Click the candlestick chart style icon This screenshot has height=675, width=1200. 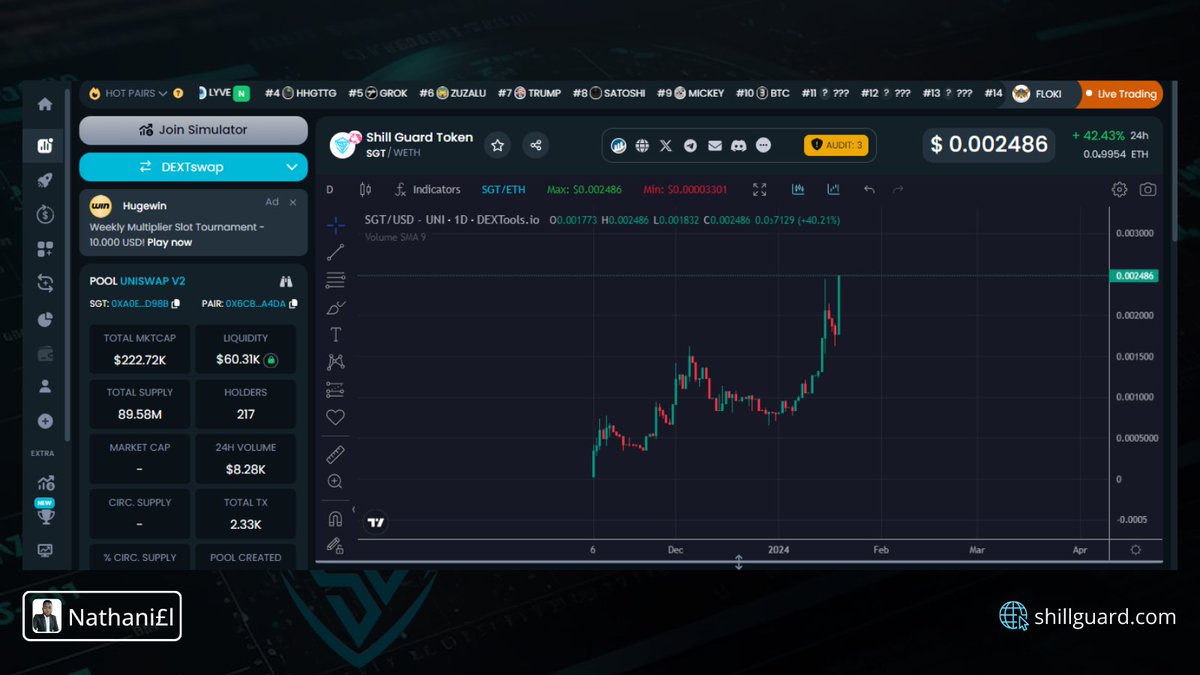pyautogui.click(x=364, y=189)
